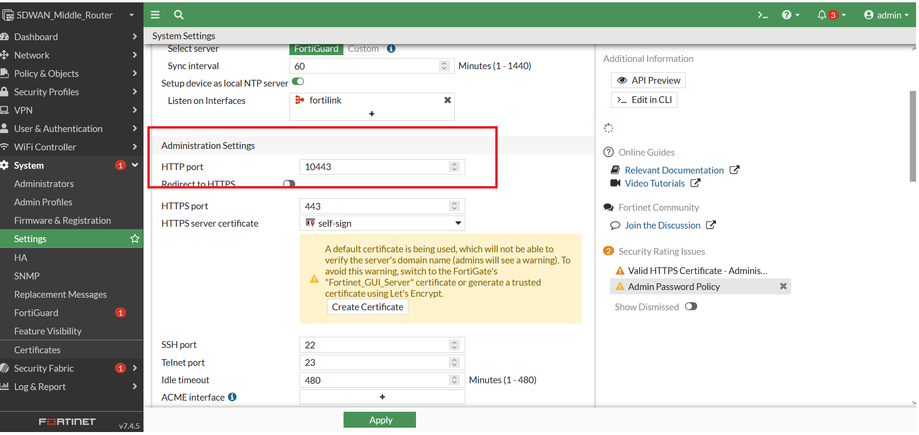919x435 pixels.
Task: Add another Listen on Interfaces entry
Action: pos(372,114)
